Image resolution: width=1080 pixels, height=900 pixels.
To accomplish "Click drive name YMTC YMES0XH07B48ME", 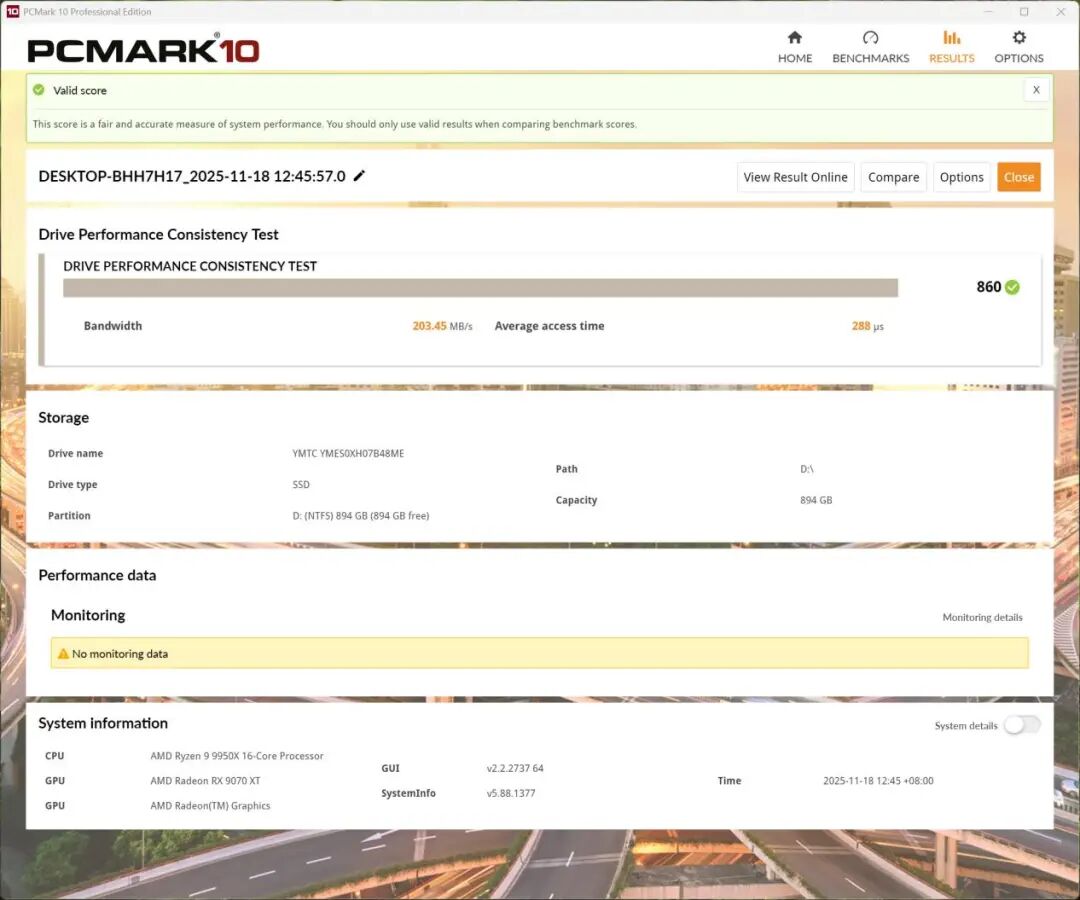I will 348,453.
